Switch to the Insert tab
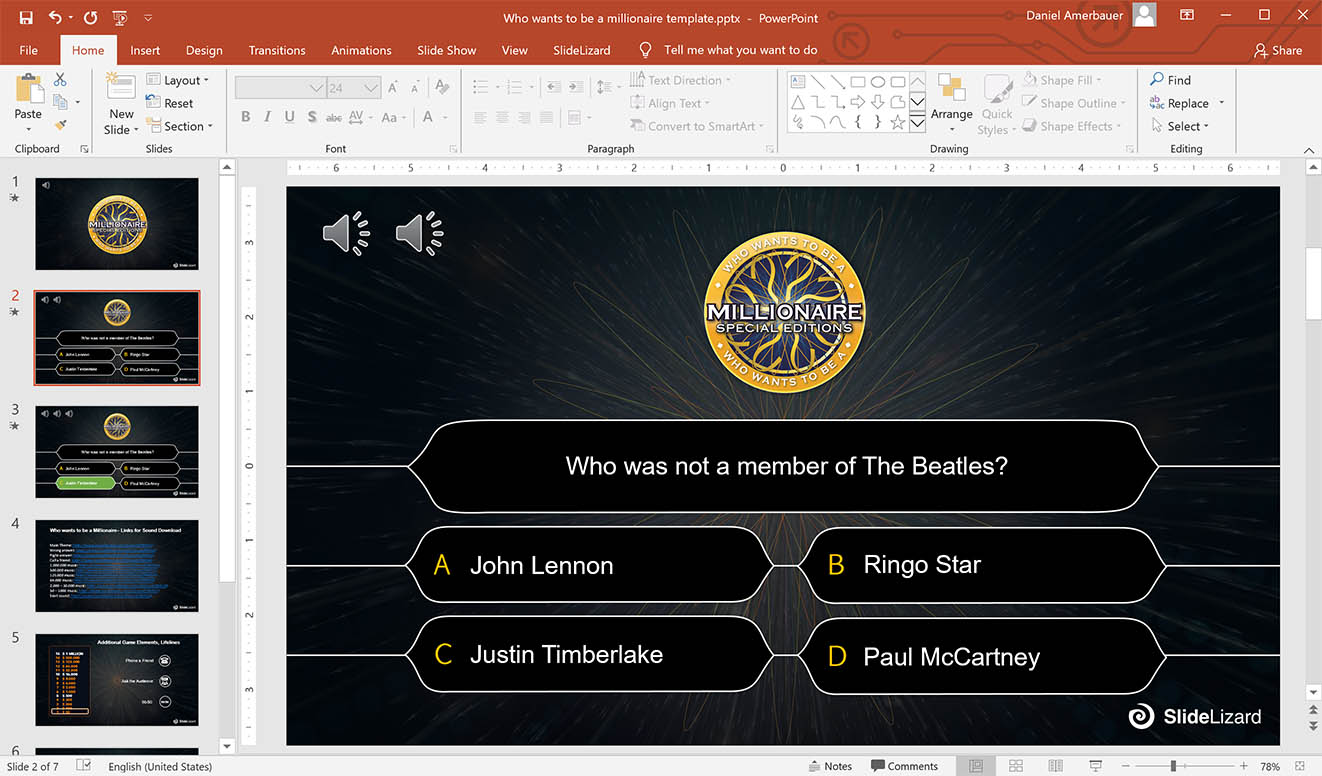Image resolution: width=1322 pixels, height=776 pixels. click(x=145, y=50)
